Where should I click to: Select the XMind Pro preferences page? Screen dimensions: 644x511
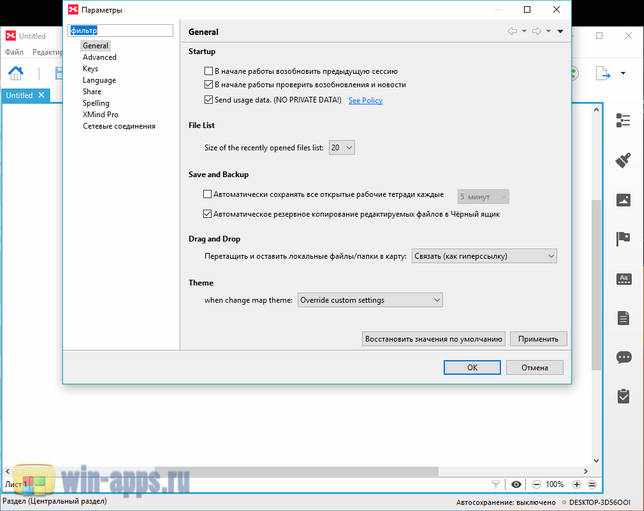click(100, 114)
